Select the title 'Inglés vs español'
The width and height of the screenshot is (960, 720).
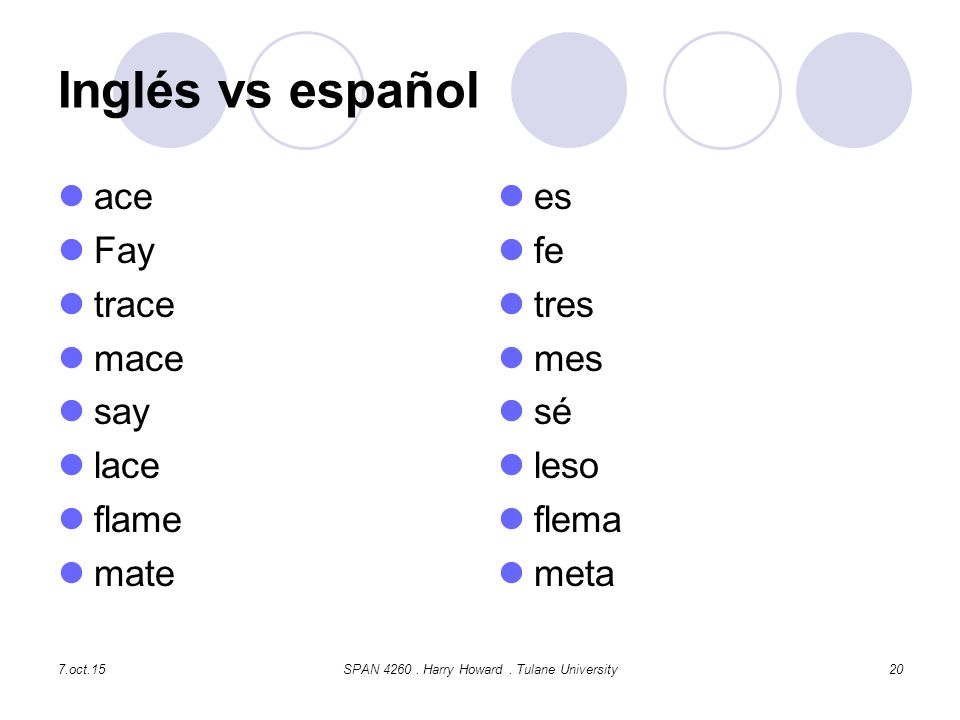[268, 91]
